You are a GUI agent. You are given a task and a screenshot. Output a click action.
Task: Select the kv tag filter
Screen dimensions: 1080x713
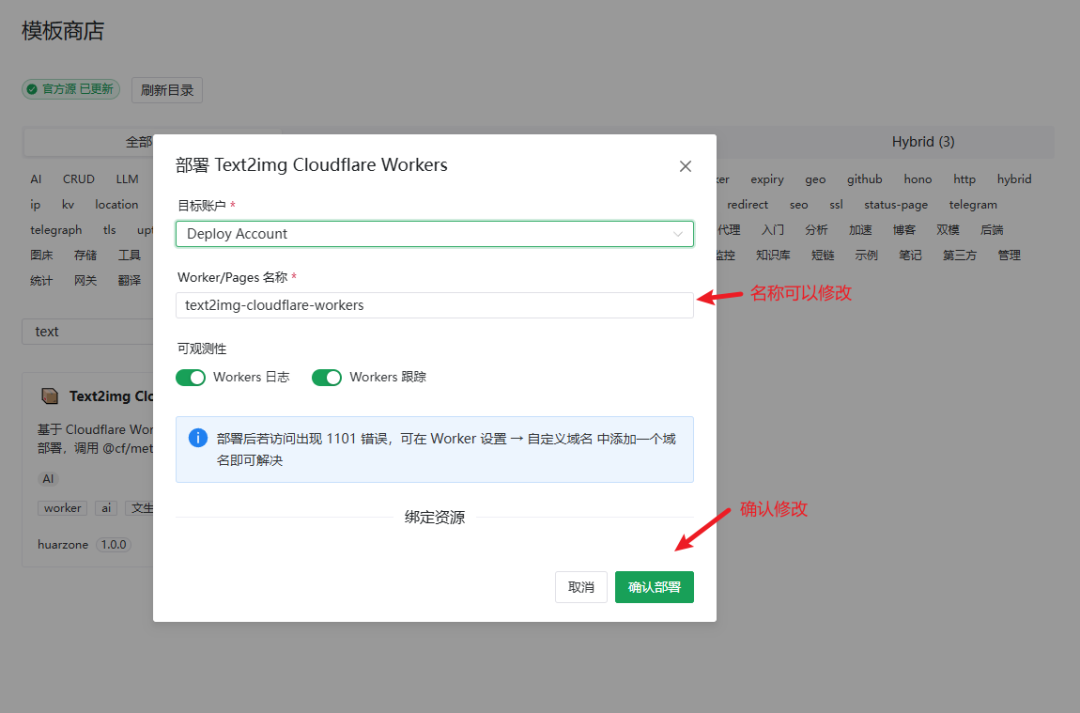68,205
